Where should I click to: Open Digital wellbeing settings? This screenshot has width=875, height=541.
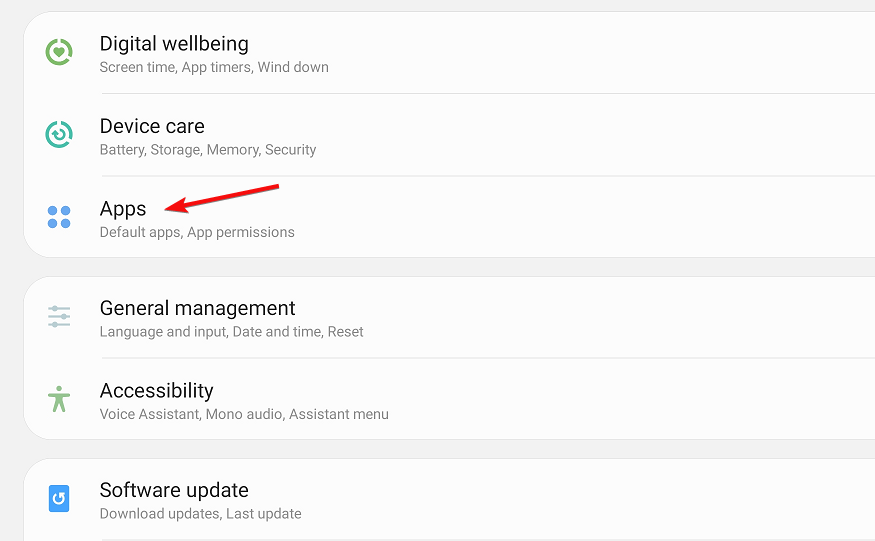449,52
